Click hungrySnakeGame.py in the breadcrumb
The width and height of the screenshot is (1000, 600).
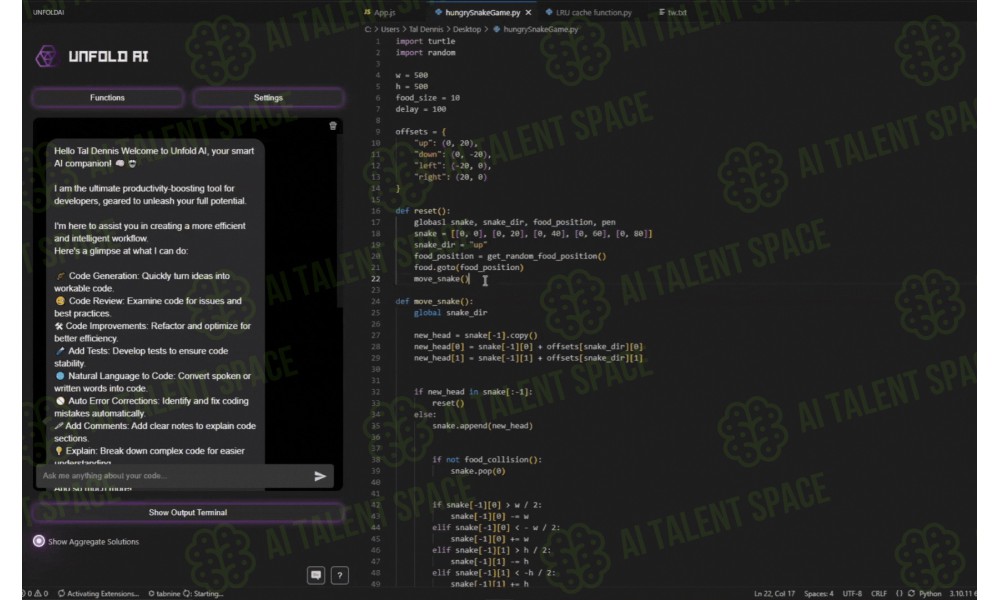coord(540,29)
